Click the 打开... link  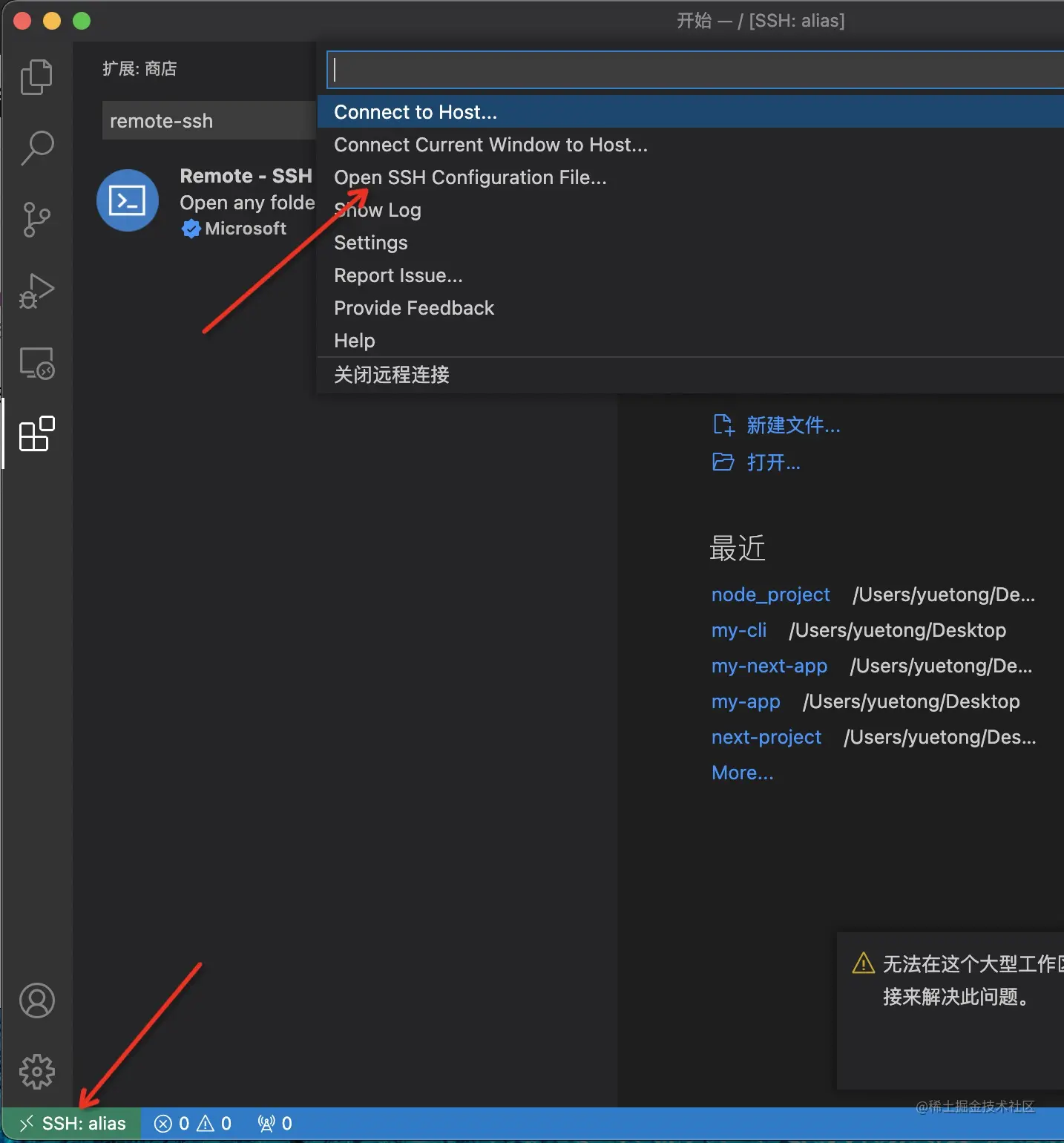click(773, 462)
